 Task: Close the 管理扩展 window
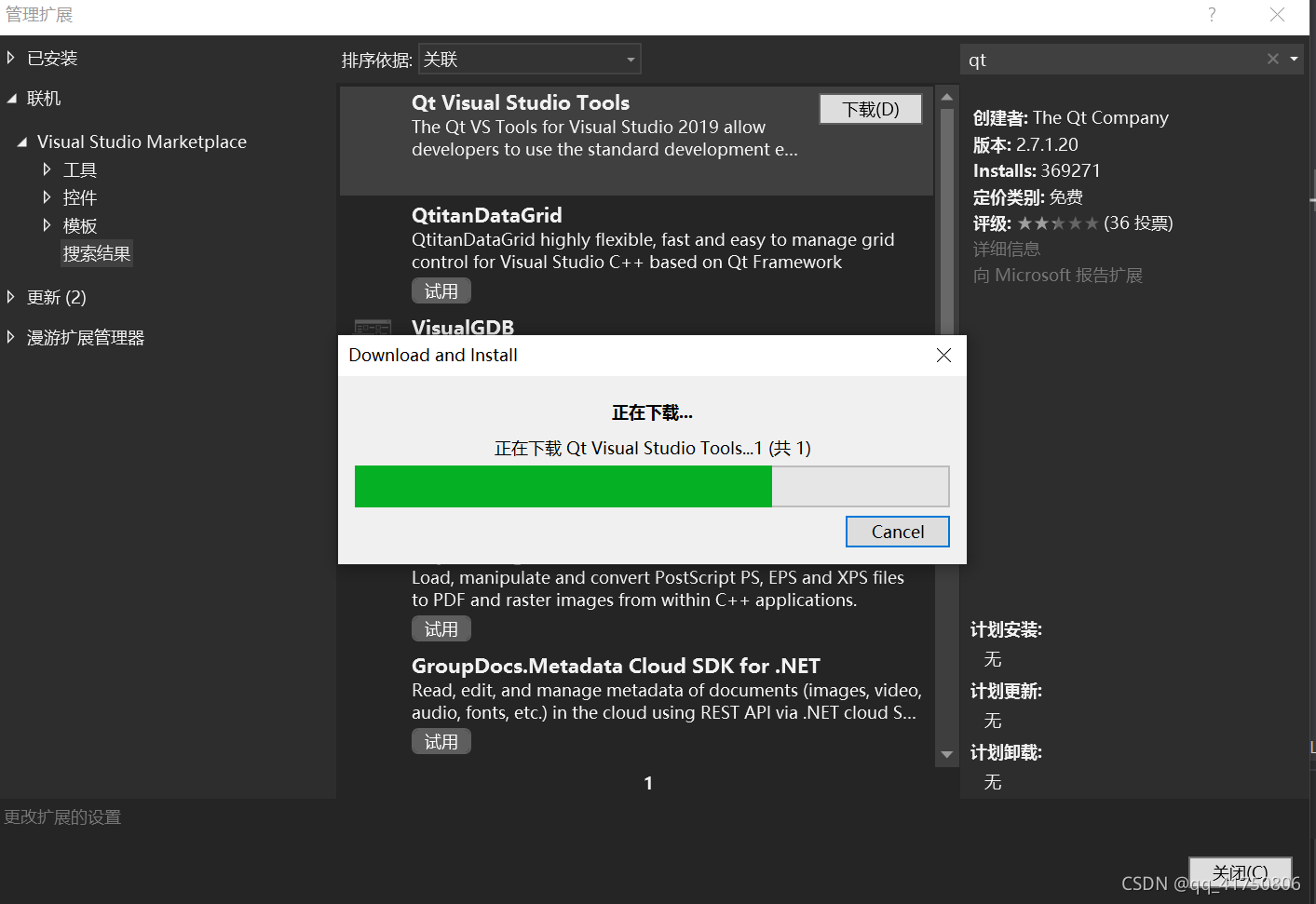click(1278, 15)
